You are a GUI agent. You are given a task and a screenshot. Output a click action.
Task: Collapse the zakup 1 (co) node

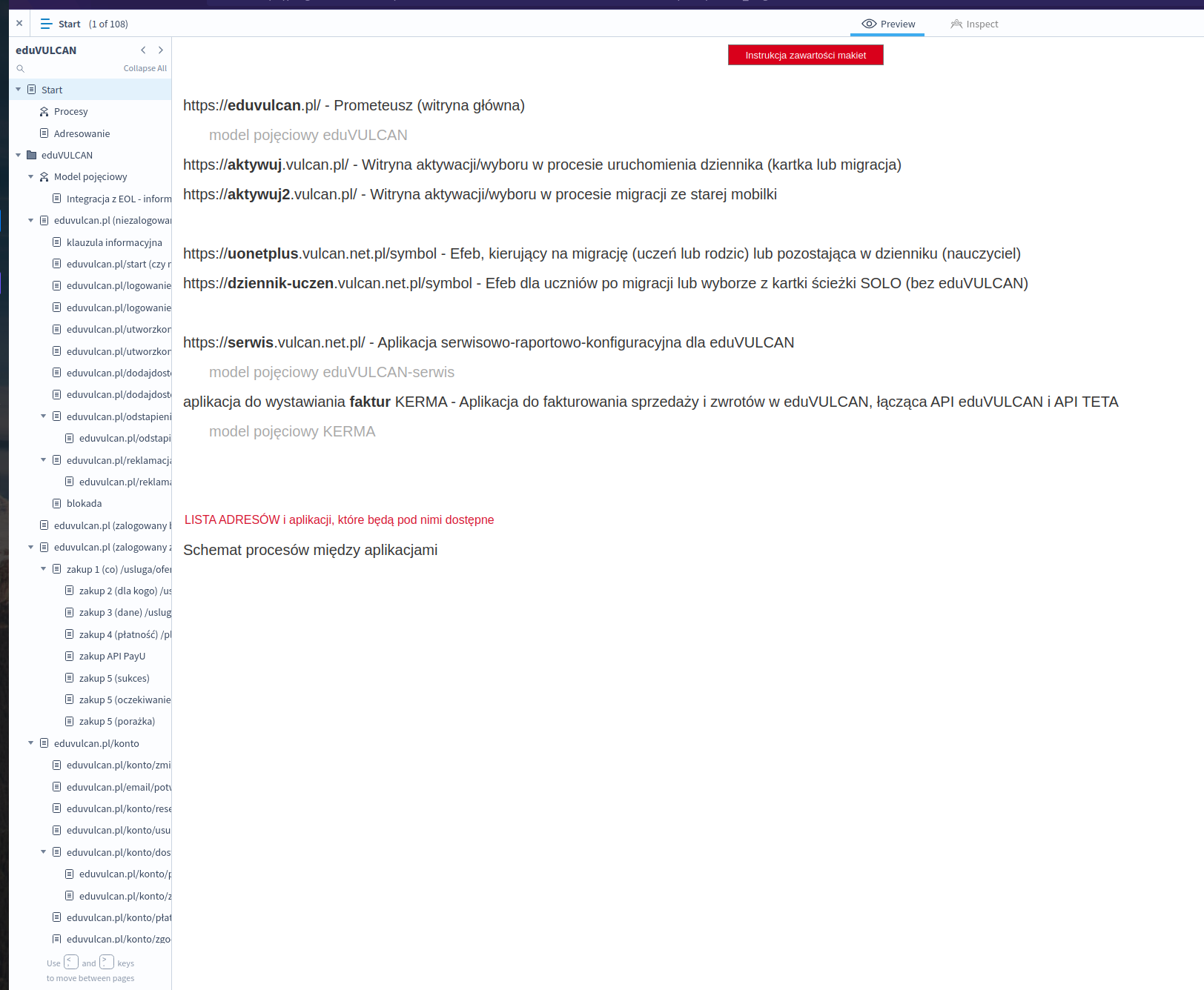click(x=44, y=569)
